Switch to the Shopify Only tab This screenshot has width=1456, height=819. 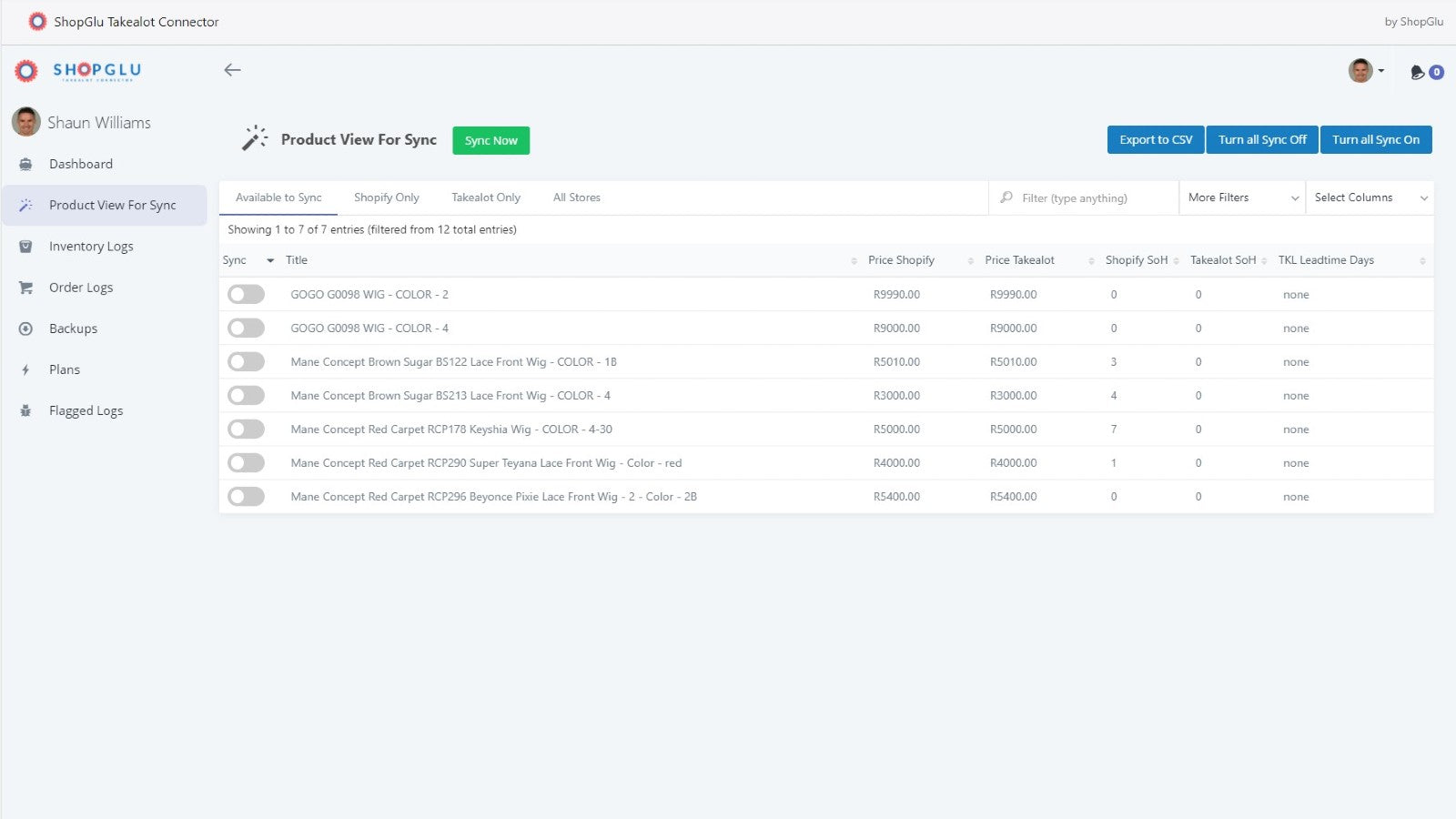[x=387, y=197]
